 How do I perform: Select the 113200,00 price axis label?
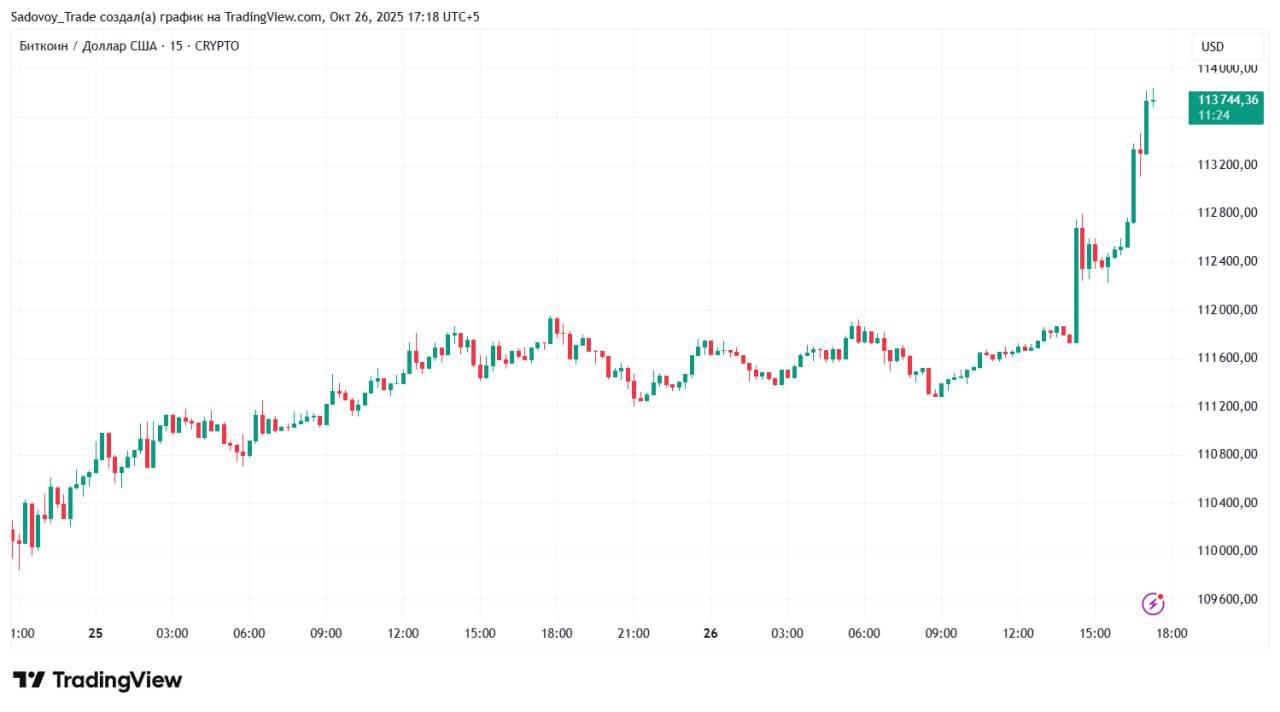pyautogui.click(x=1226, y=165)
